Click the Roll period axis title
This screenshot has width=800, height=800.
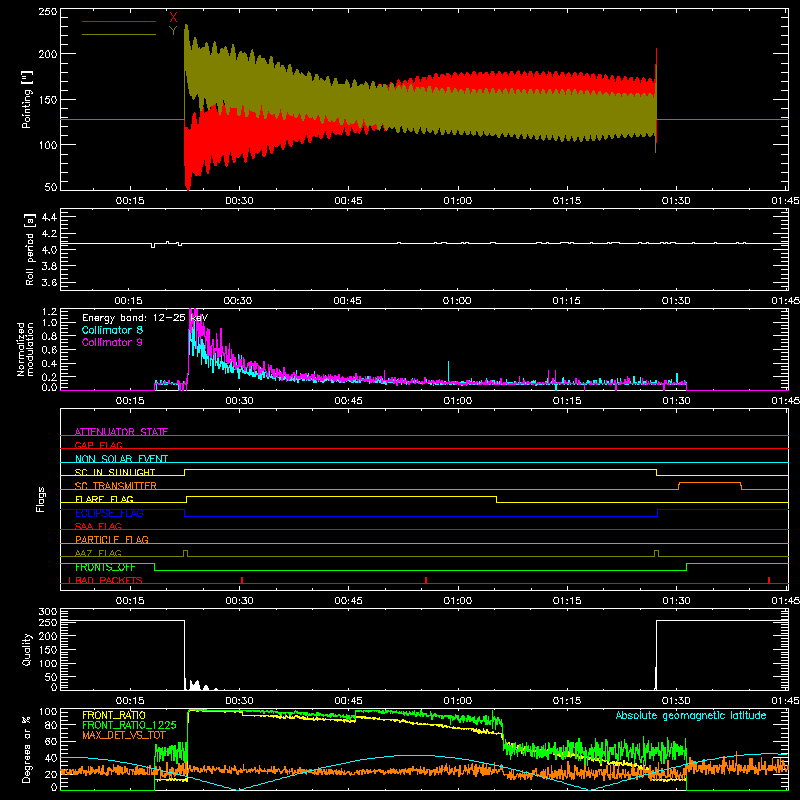[x=29, y=249]
